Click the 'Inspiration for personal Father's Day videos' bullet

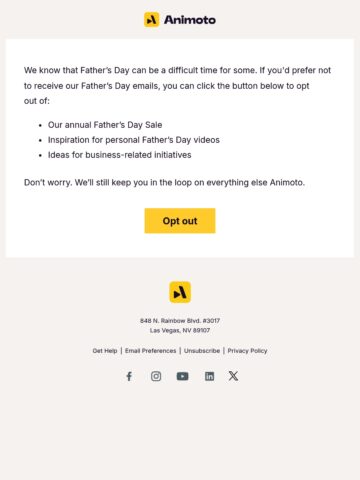134,140
